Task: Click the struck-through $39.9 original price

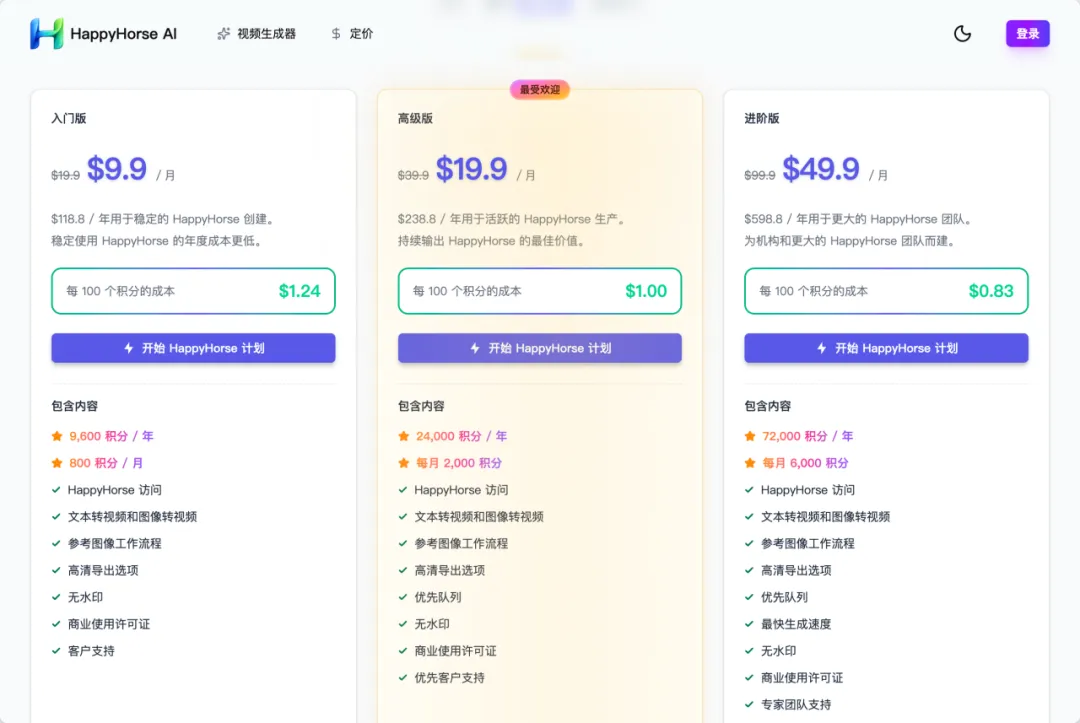Action: pos(413,176)
